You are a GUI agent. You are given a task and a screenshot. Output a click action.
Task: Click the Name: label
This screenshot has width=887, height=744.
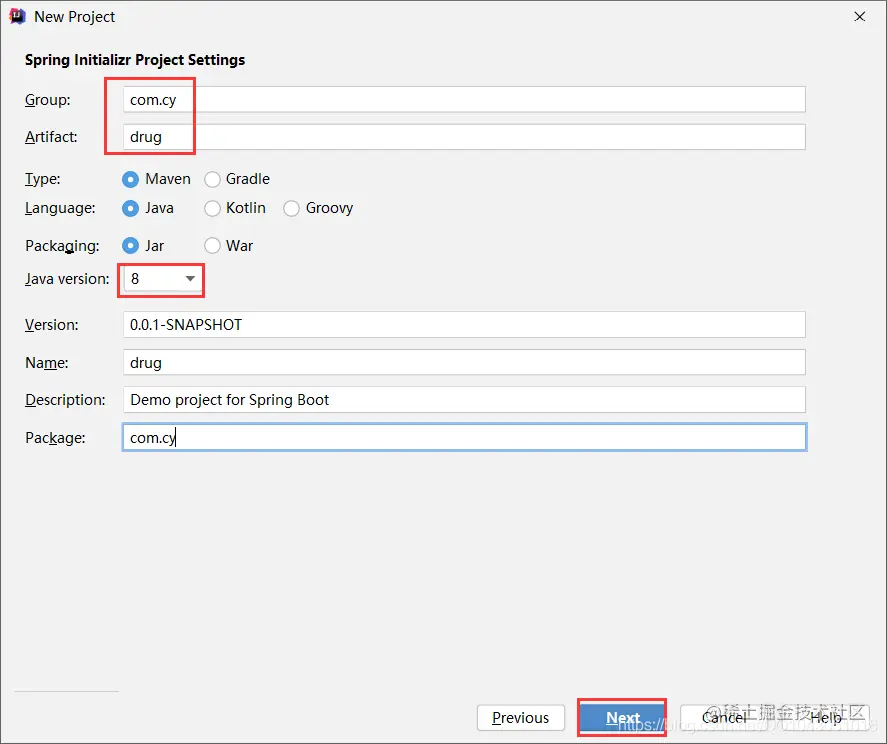coord(46,363)
